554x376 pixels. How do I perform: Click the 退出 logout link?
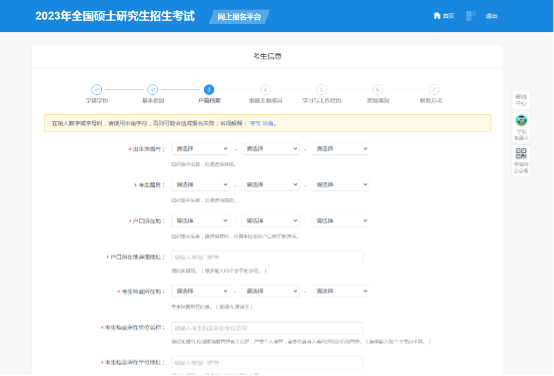tap(491, 16)
